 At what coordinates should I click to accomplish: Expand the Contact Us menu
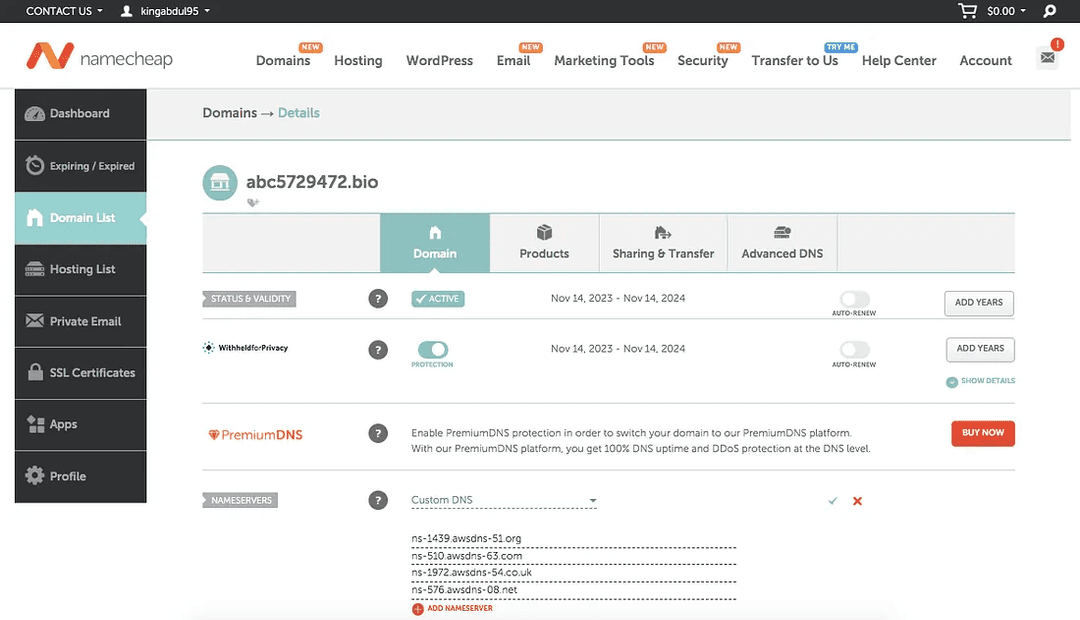(x=64, y=11)
